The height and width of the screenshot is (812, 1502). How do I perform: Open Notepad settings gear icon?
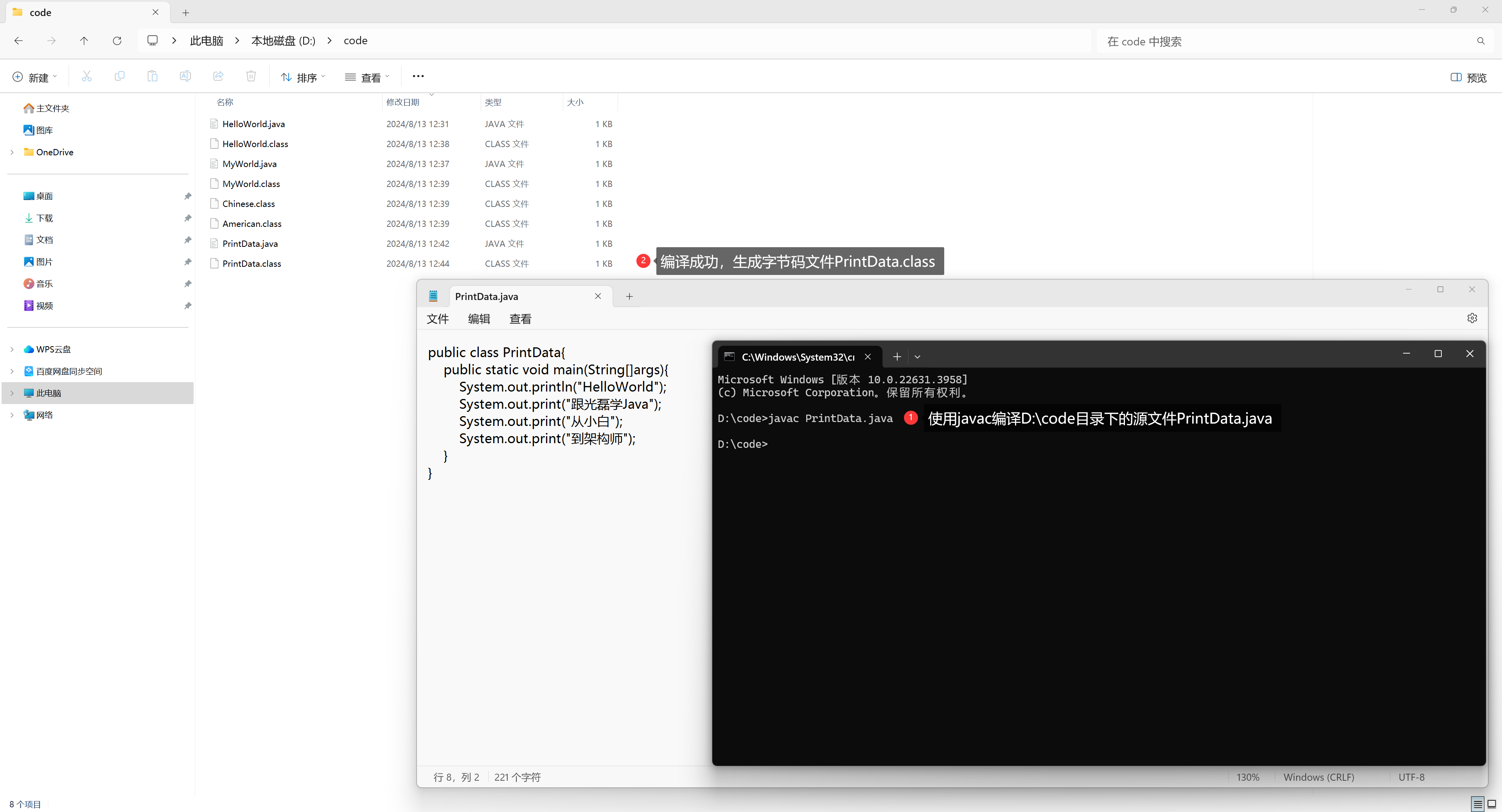tap(1471, 318)
